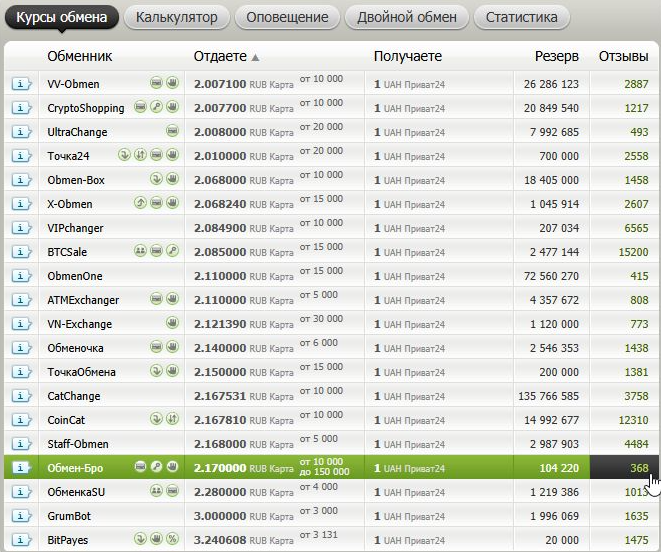Image resolution: width=661 pixels, height=552 pixels.
Task: Open info icon for ОбменкаSU
Action: [21, 492]
